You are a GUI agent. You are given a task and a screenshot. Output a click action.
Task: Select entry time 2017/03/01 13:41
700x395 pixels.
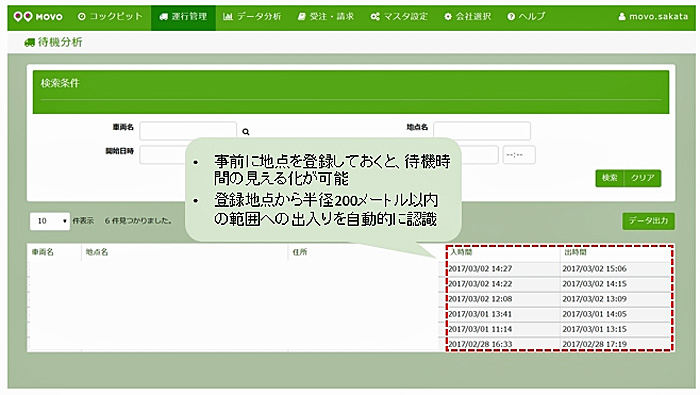480,314
